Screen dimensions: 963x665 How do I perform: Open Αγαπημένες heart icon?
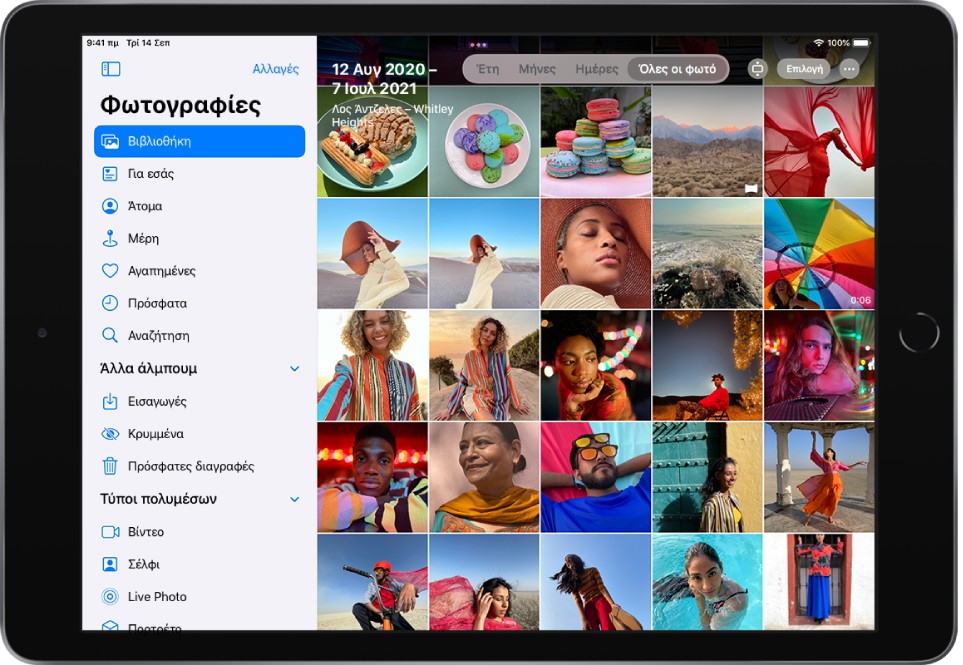[x=110, y=271]
